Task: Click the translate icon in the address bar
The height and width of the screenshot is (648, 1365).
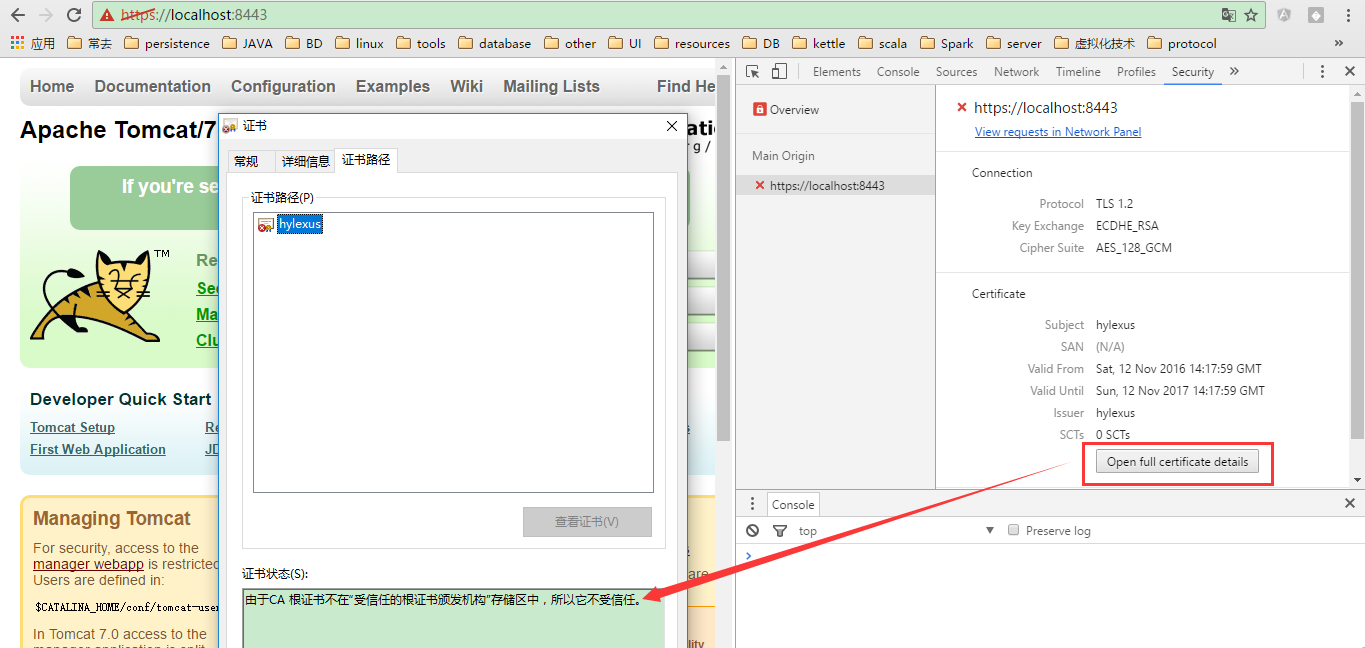Action: [x=1229, y=15]
